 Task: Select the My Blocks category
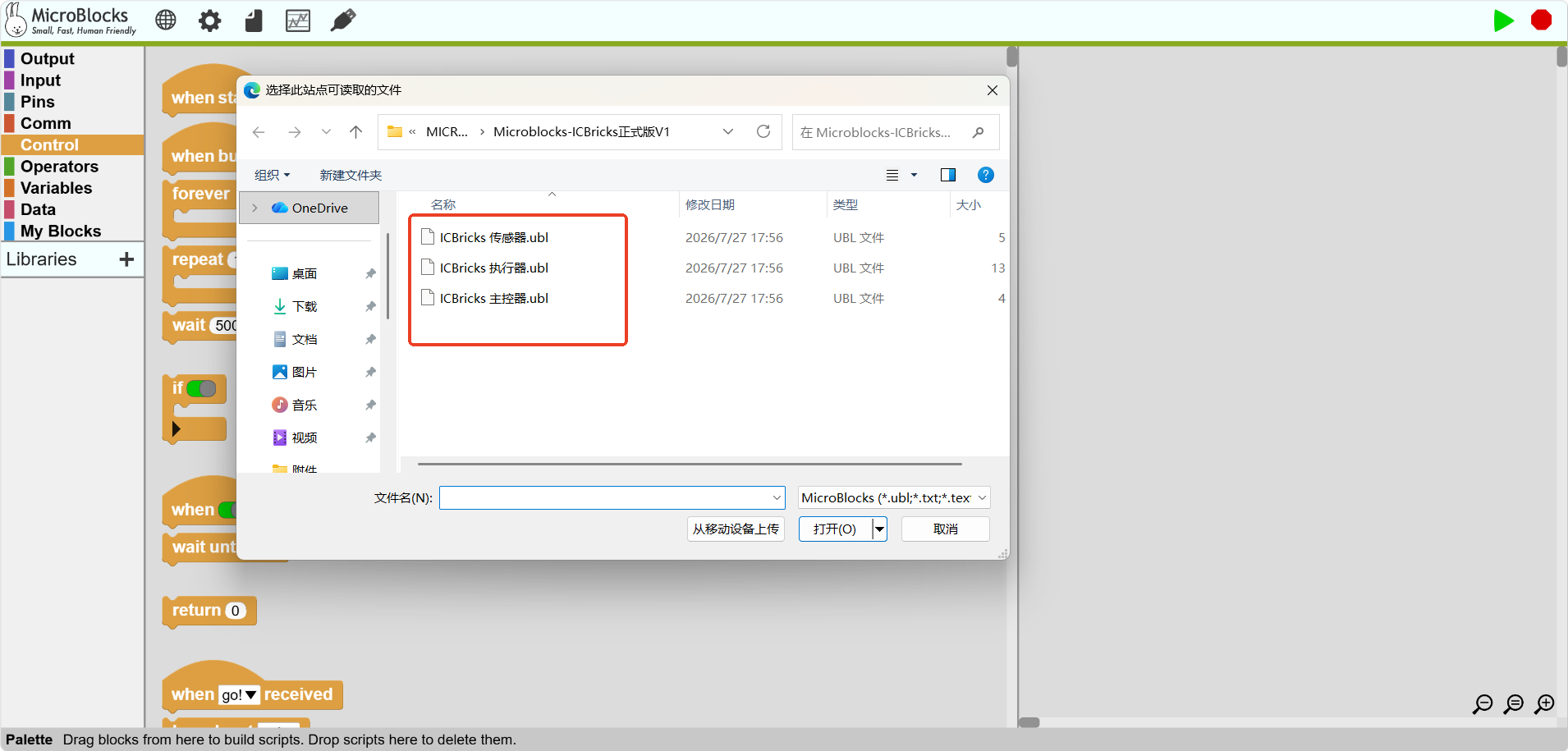tap(60, 231)
